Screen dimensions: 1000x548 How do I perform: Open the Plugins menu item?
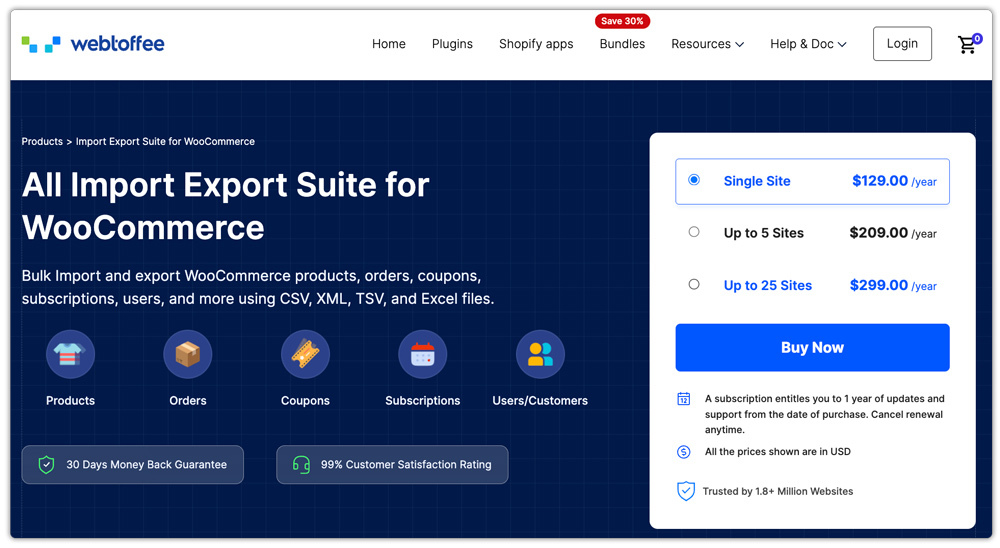click(452, 44)
